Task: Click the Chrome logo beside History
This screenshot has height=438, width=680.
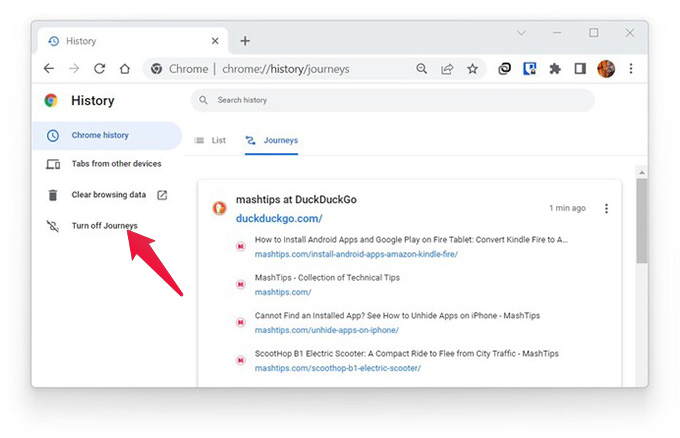Action: tap(51, 101)
